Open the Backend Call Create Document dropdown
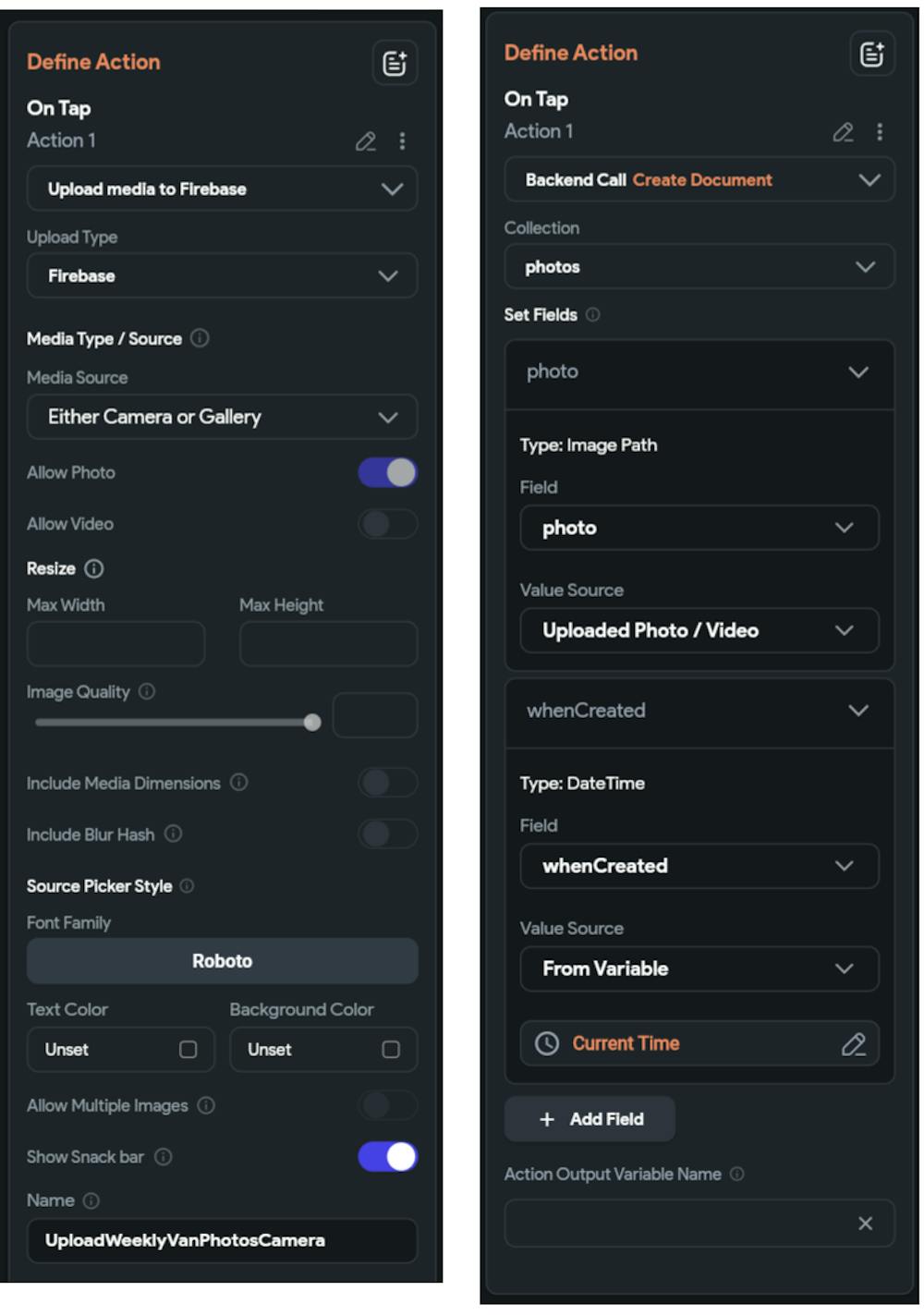The width and height of the screenshot is (924, 1315). click(x=699, y=180)
